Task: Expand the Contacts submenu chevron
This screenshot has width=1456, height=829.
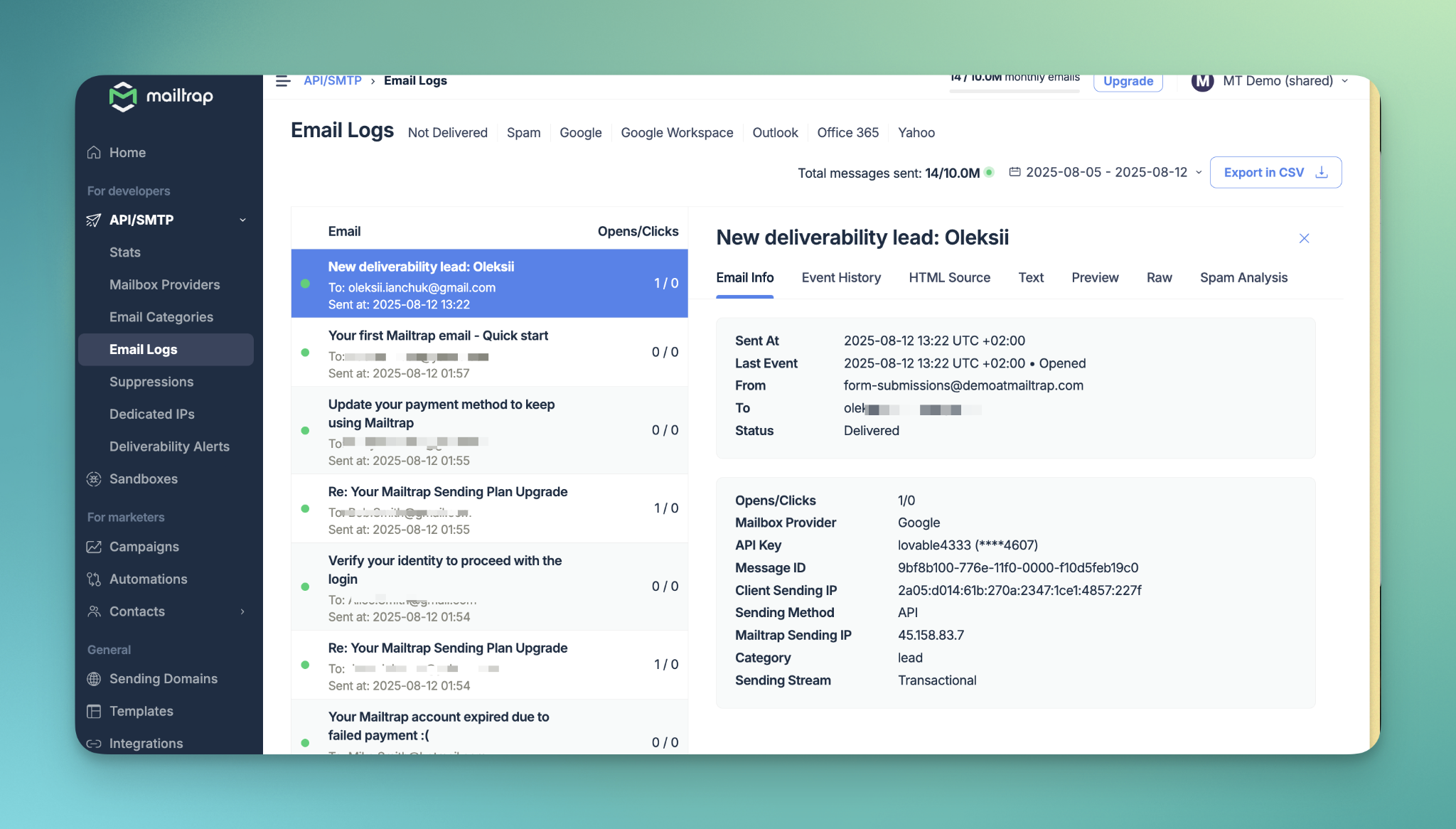Action: tap(242, 611)
